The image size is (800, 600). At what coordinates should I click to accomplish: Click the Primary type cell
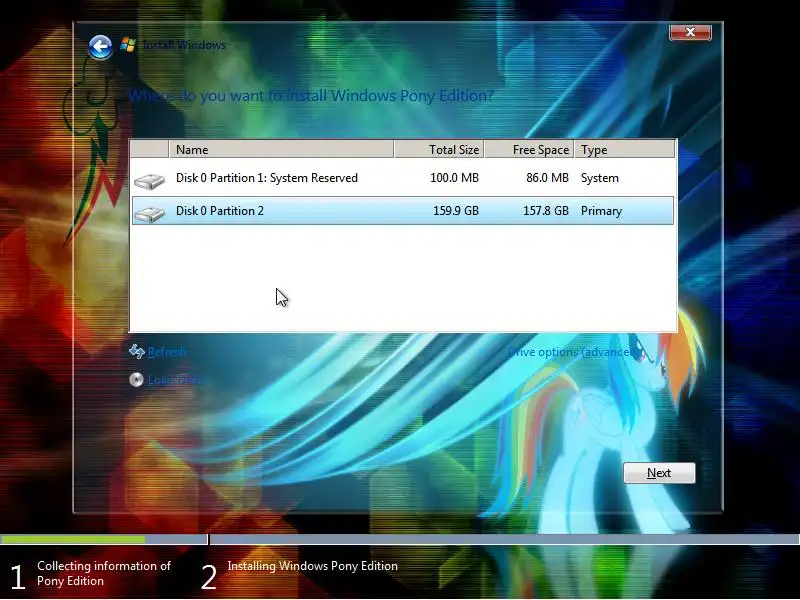(x=601, y=211)
